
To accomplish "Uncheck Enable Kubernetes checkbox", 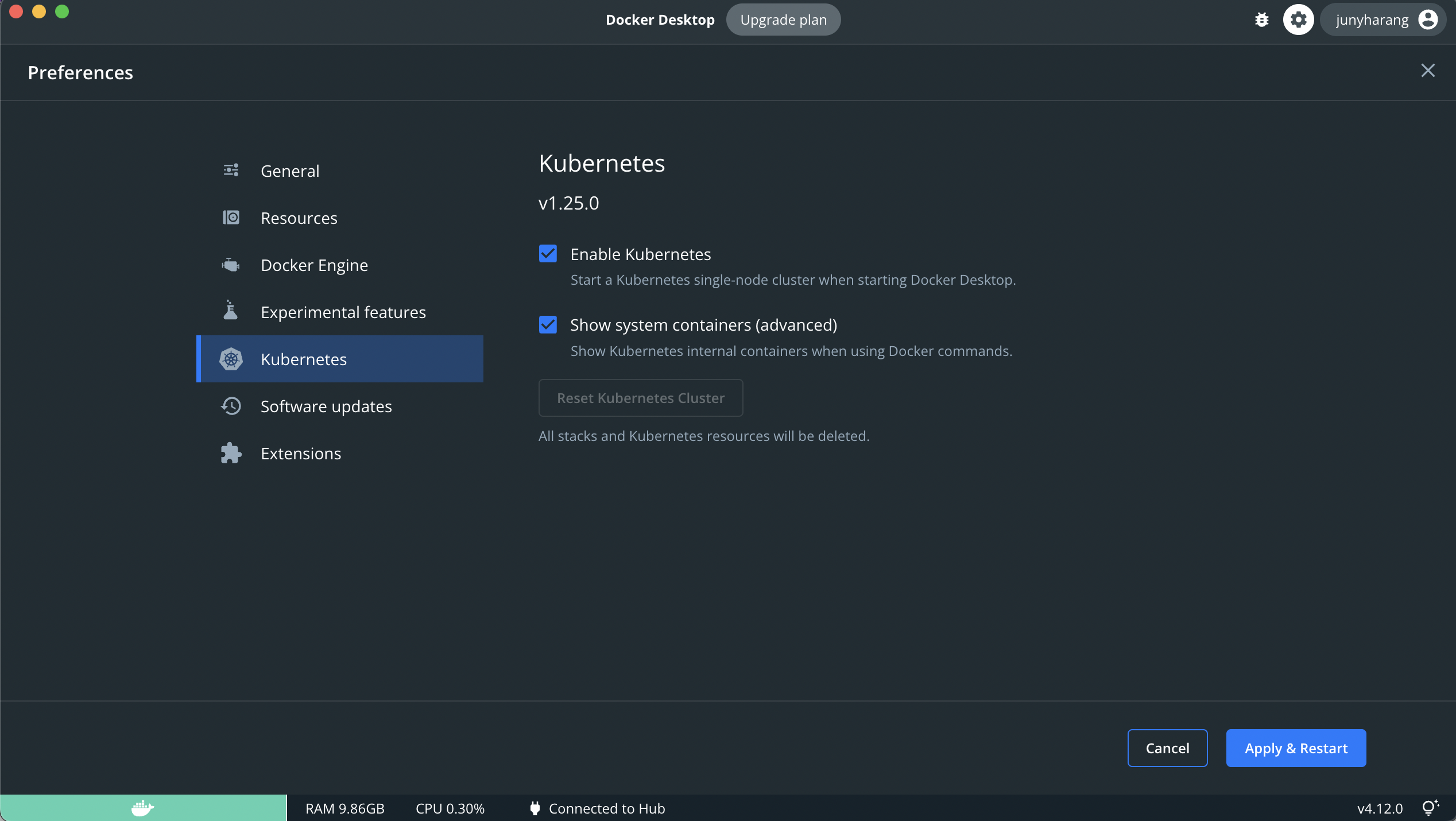I will pyautogui.click(x=548, y=254).
